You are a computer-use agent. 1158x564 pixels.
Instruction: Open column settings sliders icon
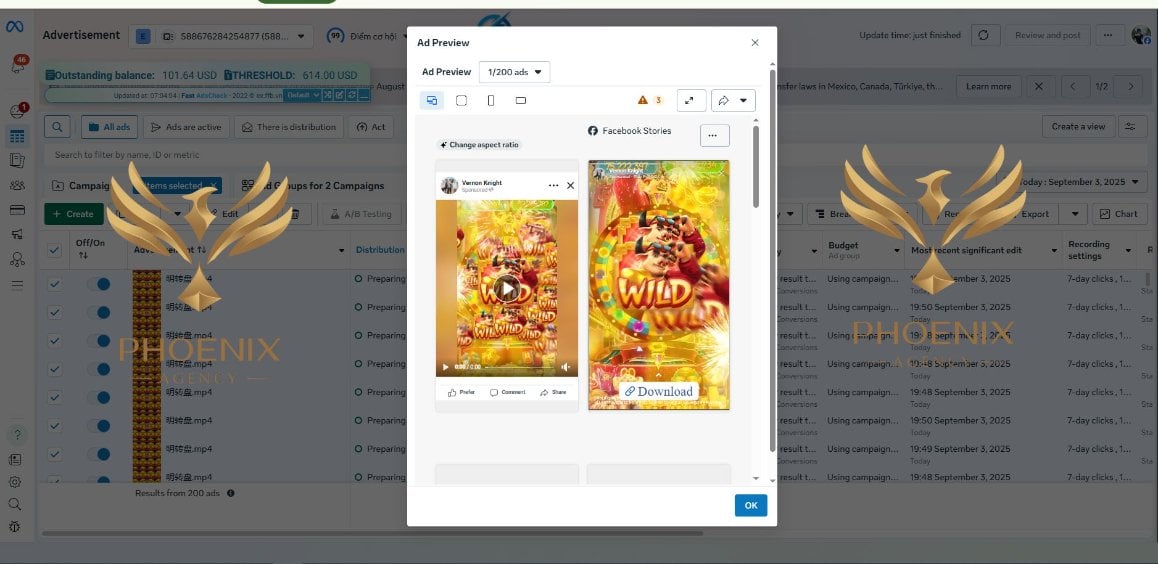pyautogui.click(x=1131, y=126)
